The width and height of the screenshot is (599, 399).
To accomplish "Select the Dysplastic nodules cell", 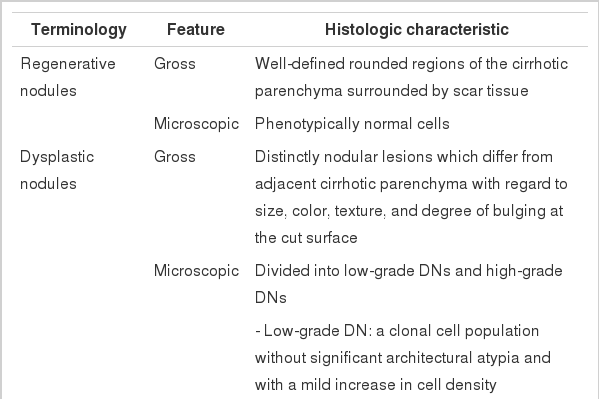I will coord(57,170).
